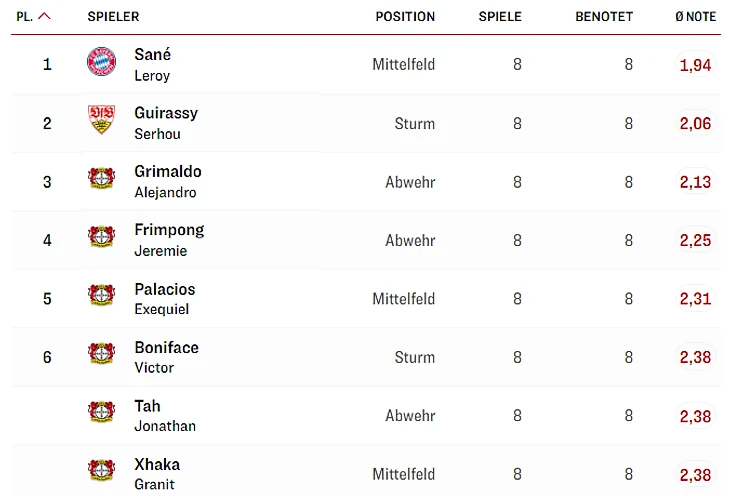Click Sané's average grade 1,94

[x=695, y=65]
